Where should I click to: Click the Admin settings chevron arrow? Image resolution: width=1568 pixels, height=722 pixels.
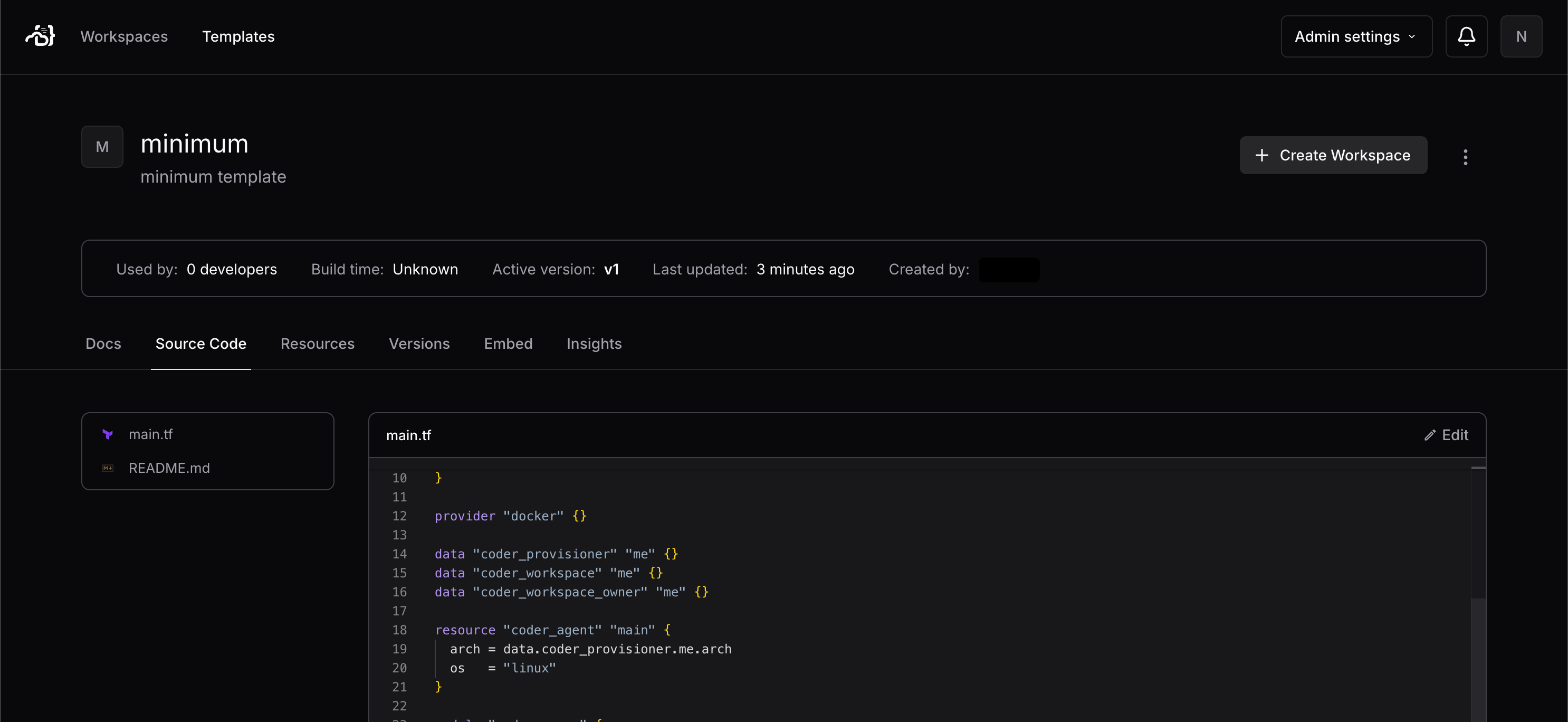tap(1411, 37)
